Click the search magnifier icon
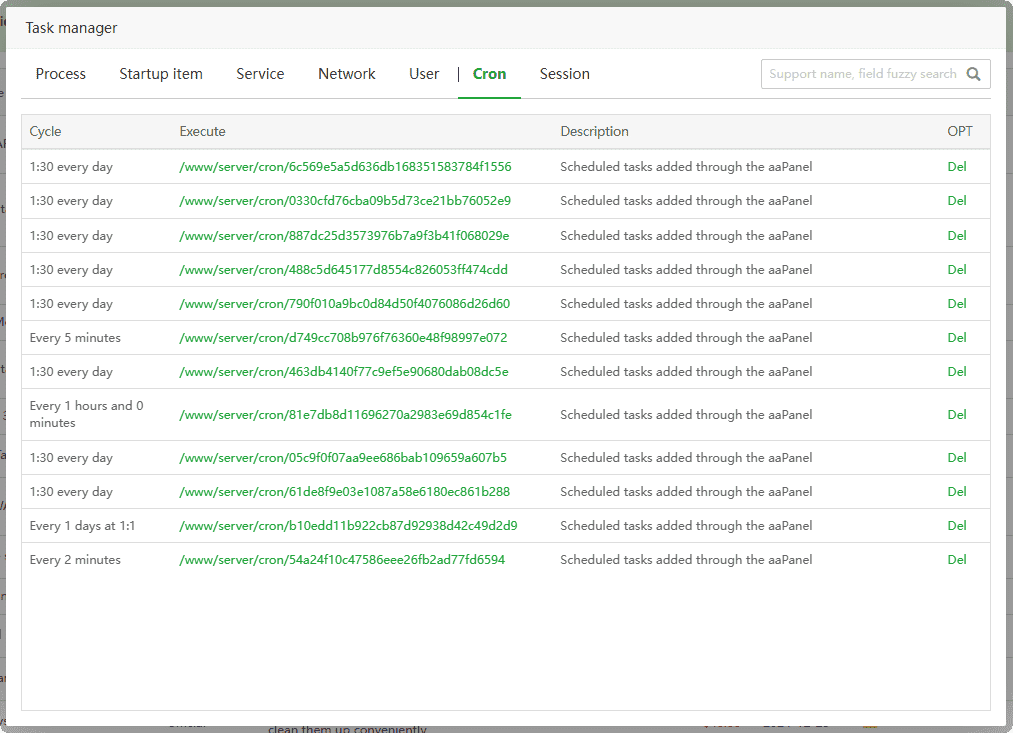Screen dimensions: 1013x733 pos(974,74)
